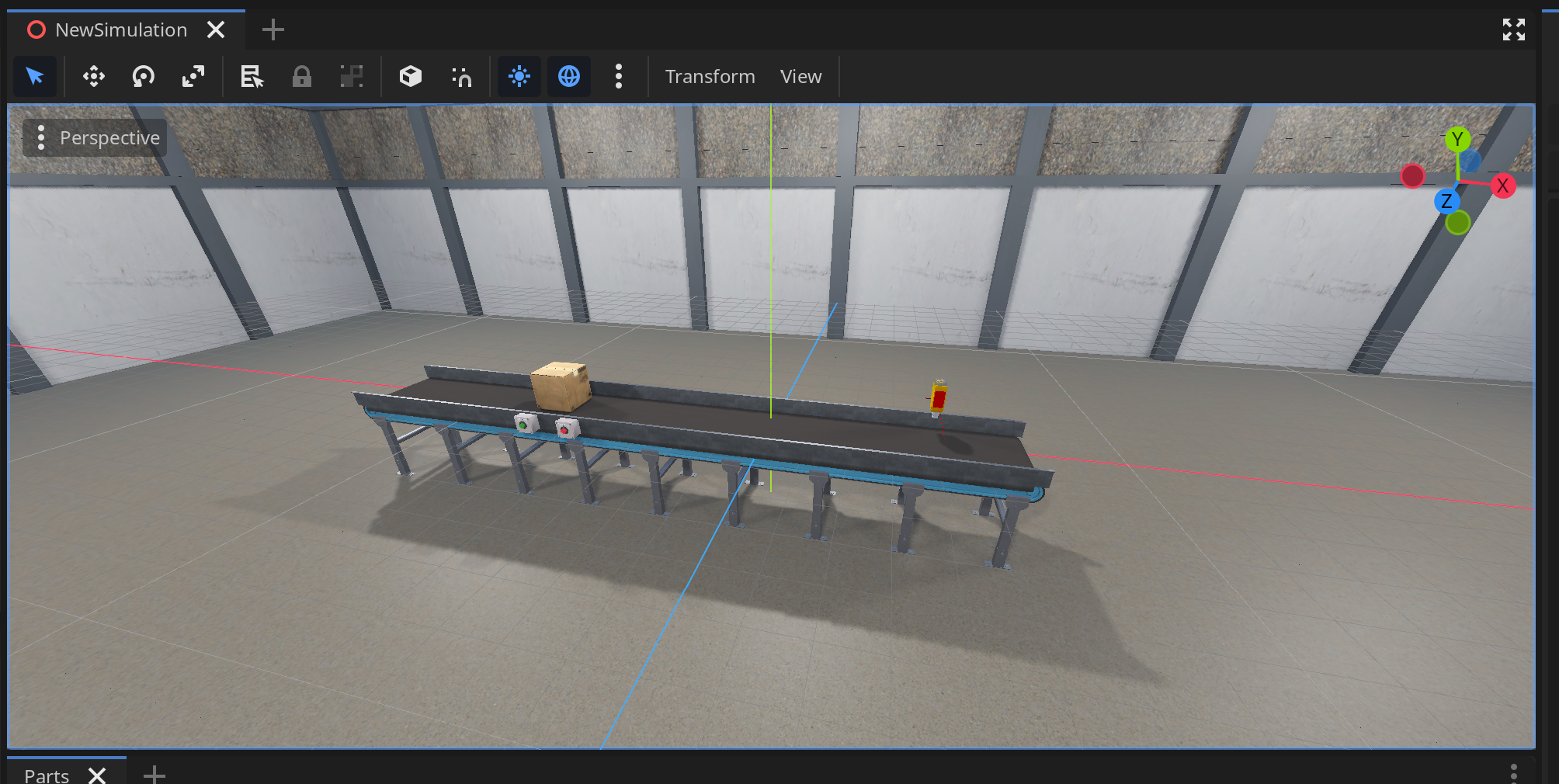Click the rectangle-select list icon
The height and width of the screenshot is (784, 1559).
pyautogui.click(x=252, y=76)
